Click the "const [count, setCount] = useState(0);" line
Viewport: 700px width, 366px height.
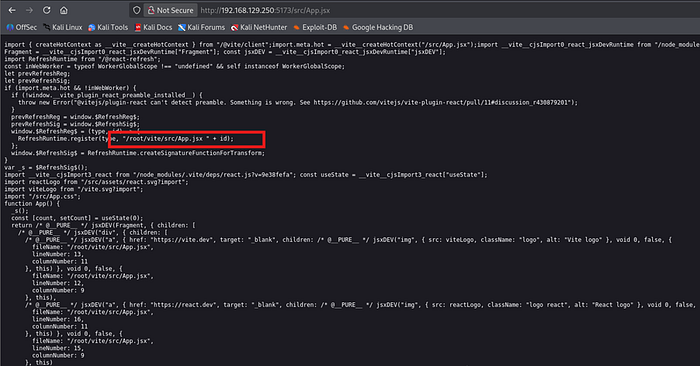[77, 218]
